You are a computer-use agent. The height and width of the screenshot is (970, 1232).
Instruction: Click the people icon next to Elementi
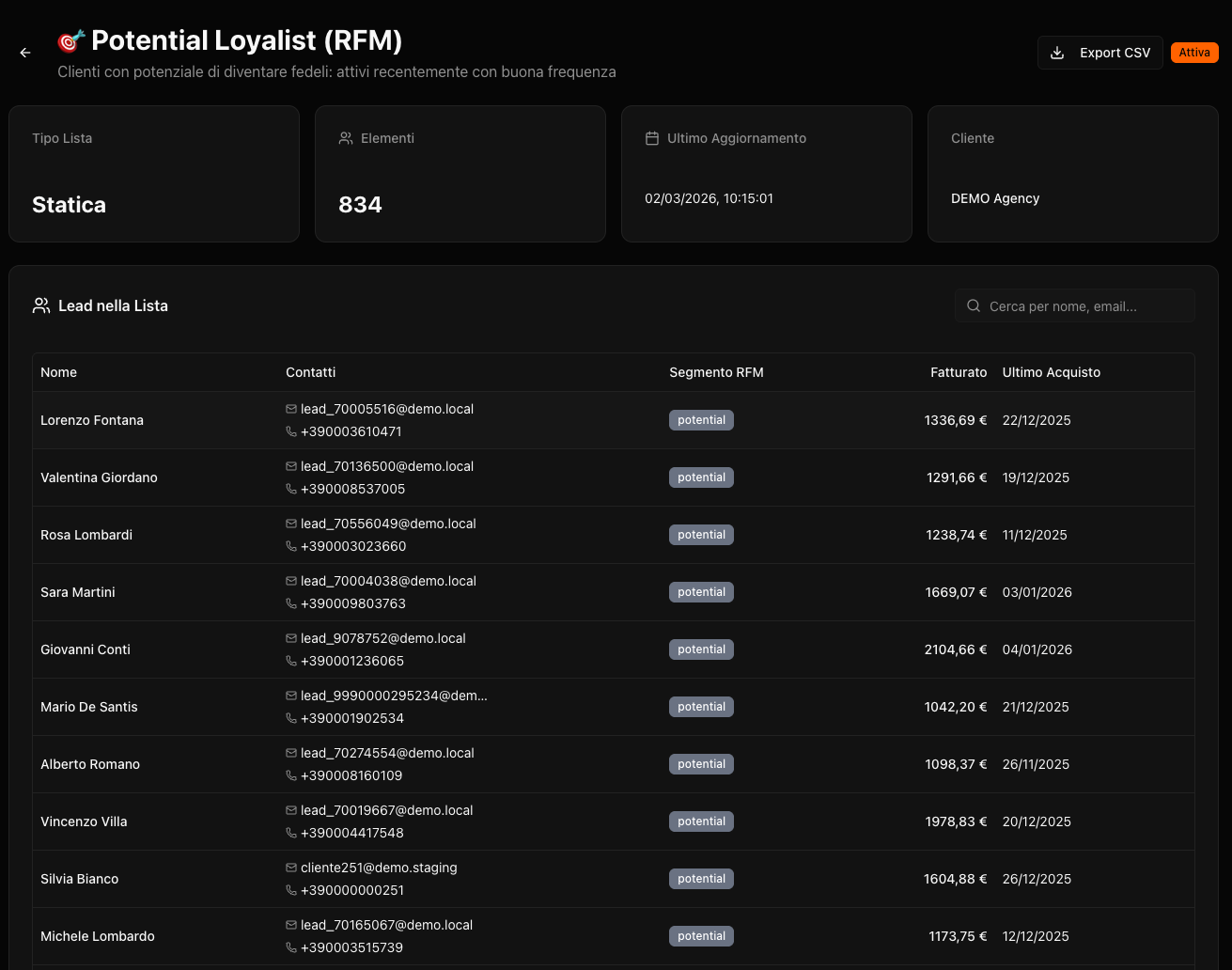pos(346,138)
